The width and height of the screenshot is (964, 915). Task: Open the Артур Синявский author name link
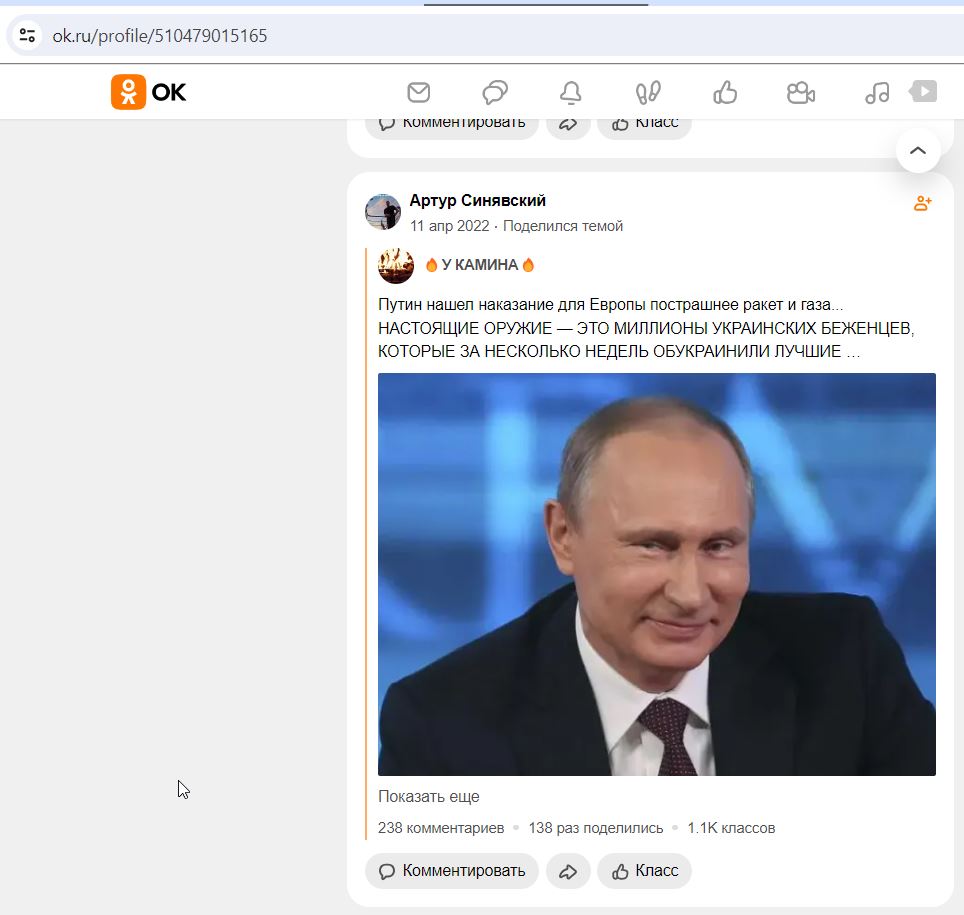click(478, 200)
